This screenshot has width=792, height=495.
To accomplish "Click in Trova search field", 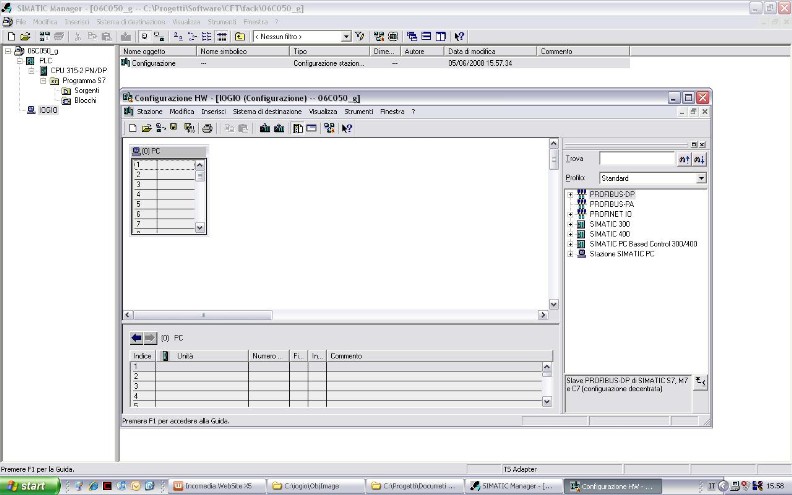I will pos(637,159).
